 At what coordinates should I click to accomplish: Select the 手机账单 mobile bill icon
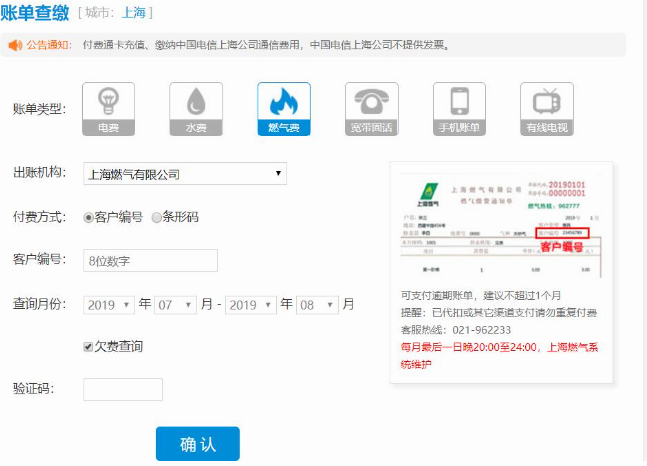tap(459, 109)
